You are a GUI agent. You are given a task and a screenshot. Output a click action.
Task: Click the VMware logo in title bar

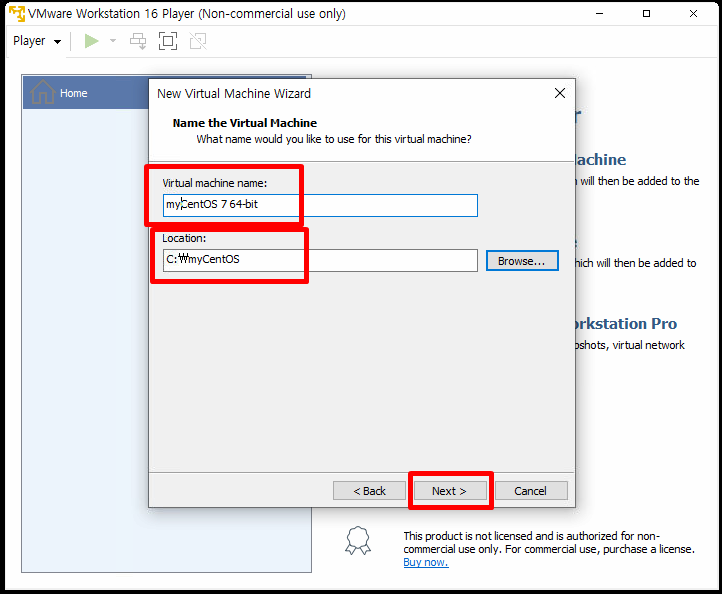coord(17,13)
